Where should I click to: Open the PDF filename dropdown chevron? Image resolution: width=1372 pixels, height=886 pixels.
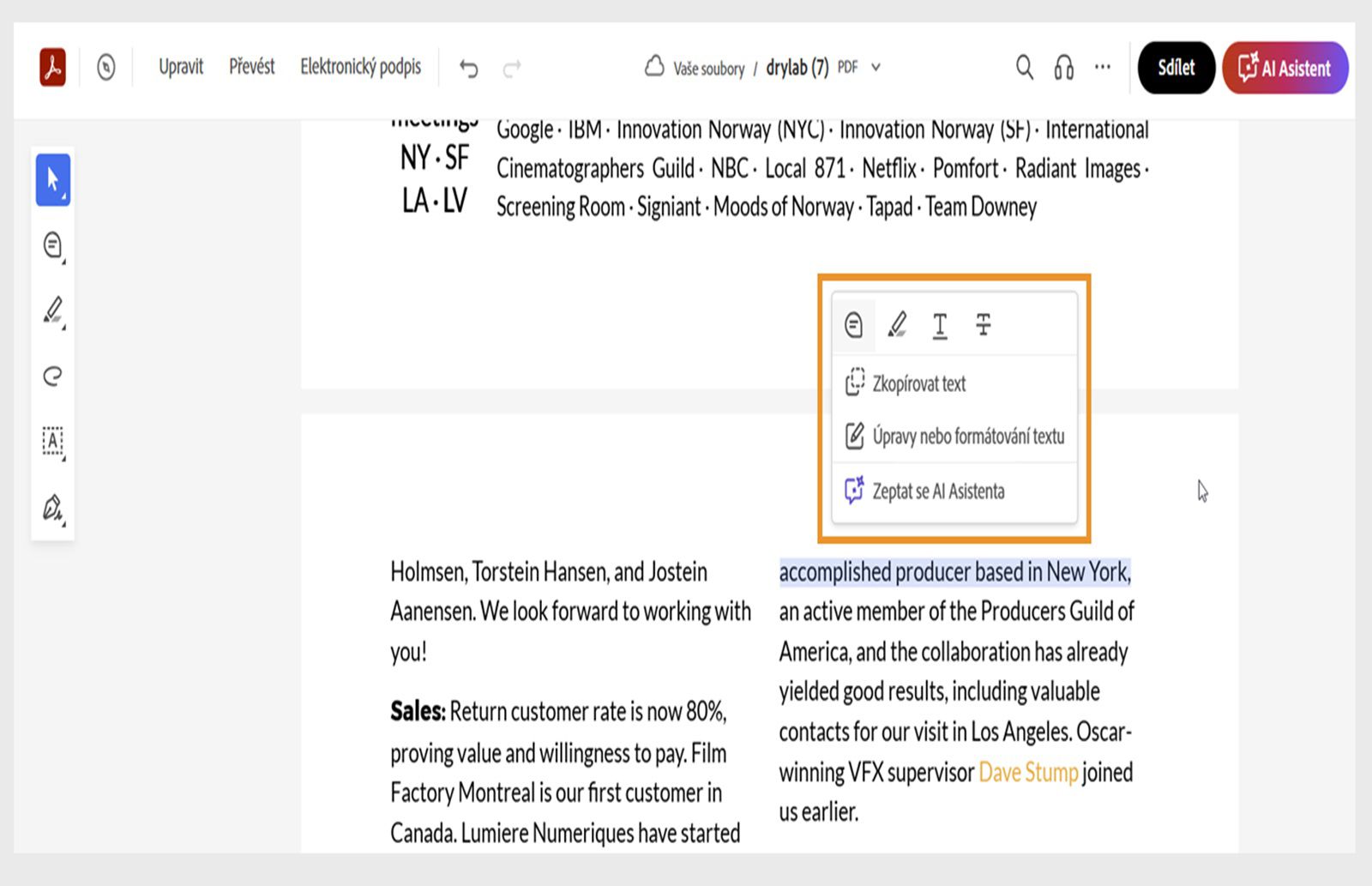pos(874,67)
